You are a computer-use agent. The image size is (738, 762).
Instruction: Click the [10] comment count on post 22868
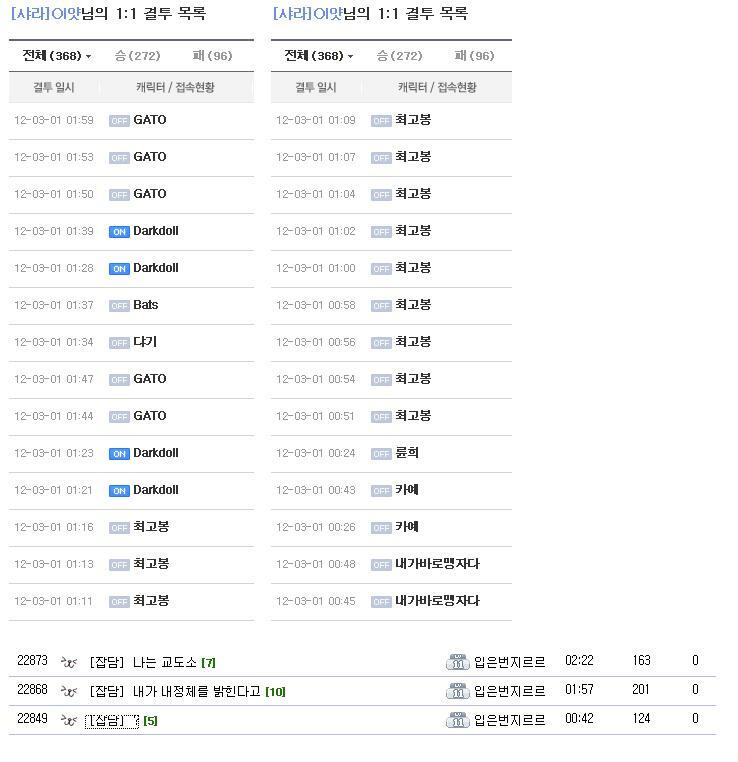tap(275, 692)
